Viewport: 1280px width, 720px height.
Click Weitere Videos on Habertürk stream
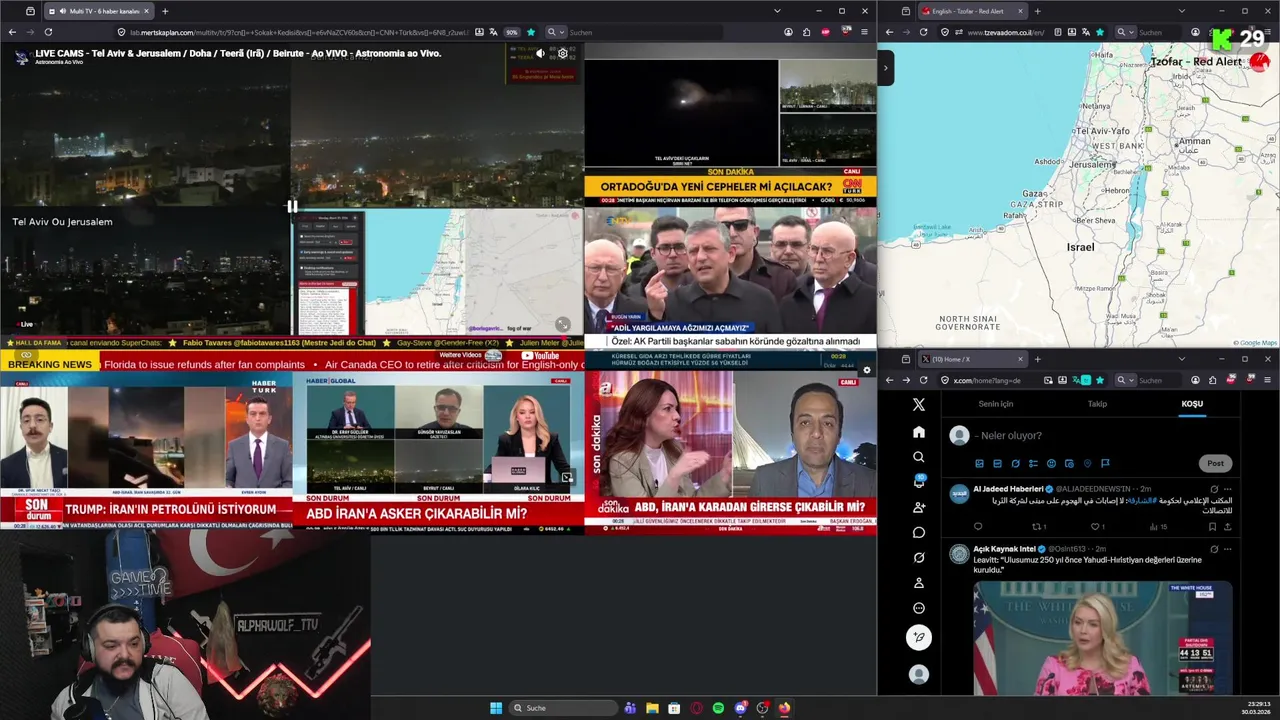pos(460,355)
